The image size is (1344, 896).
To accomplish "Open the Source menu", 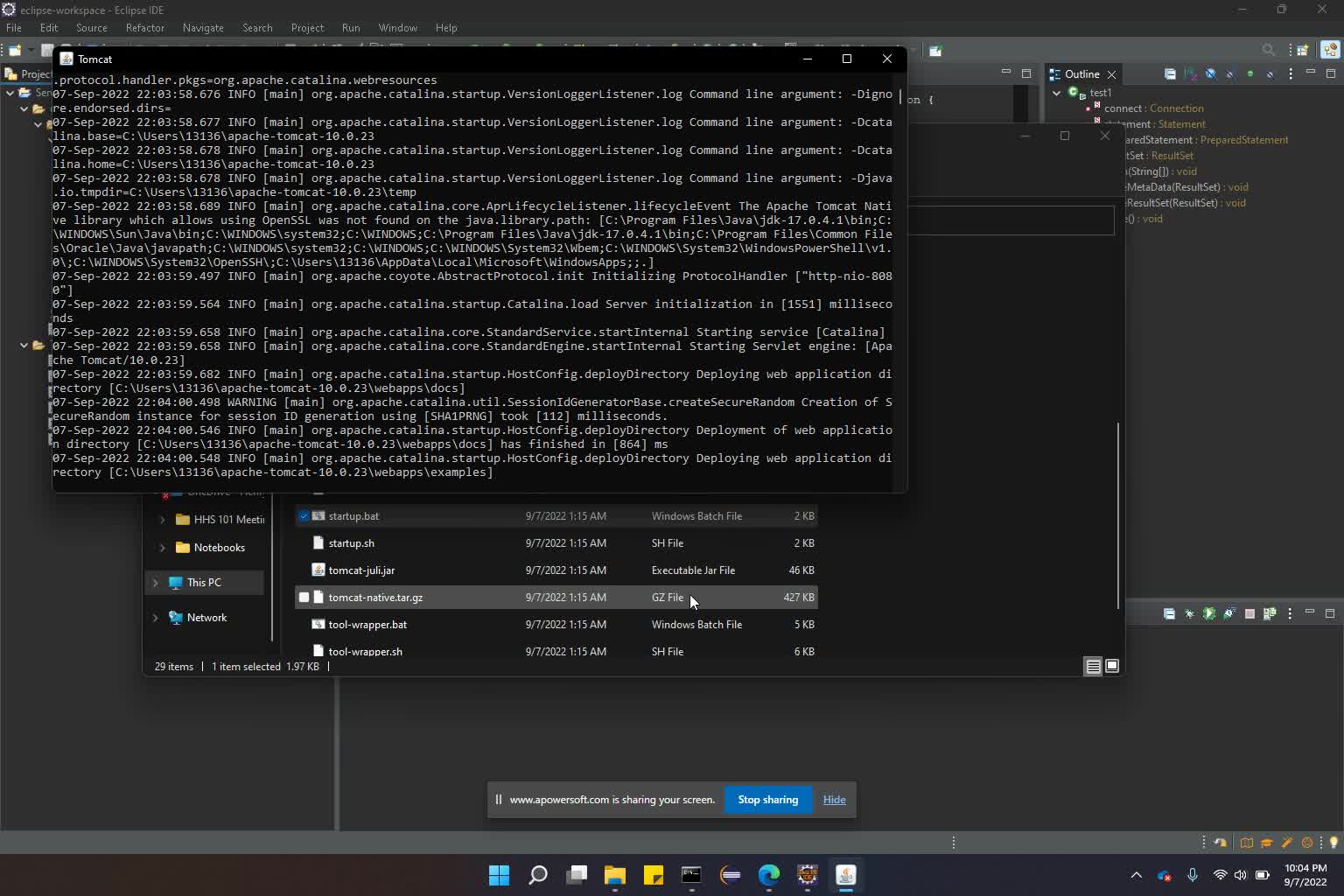I will (x=92, y=28).
